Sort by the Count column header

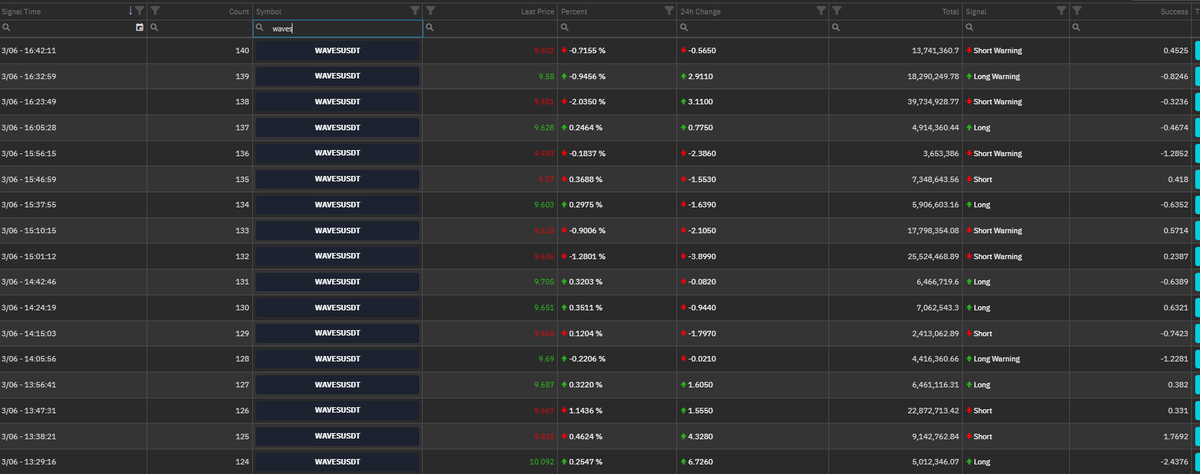coord(238,11)
